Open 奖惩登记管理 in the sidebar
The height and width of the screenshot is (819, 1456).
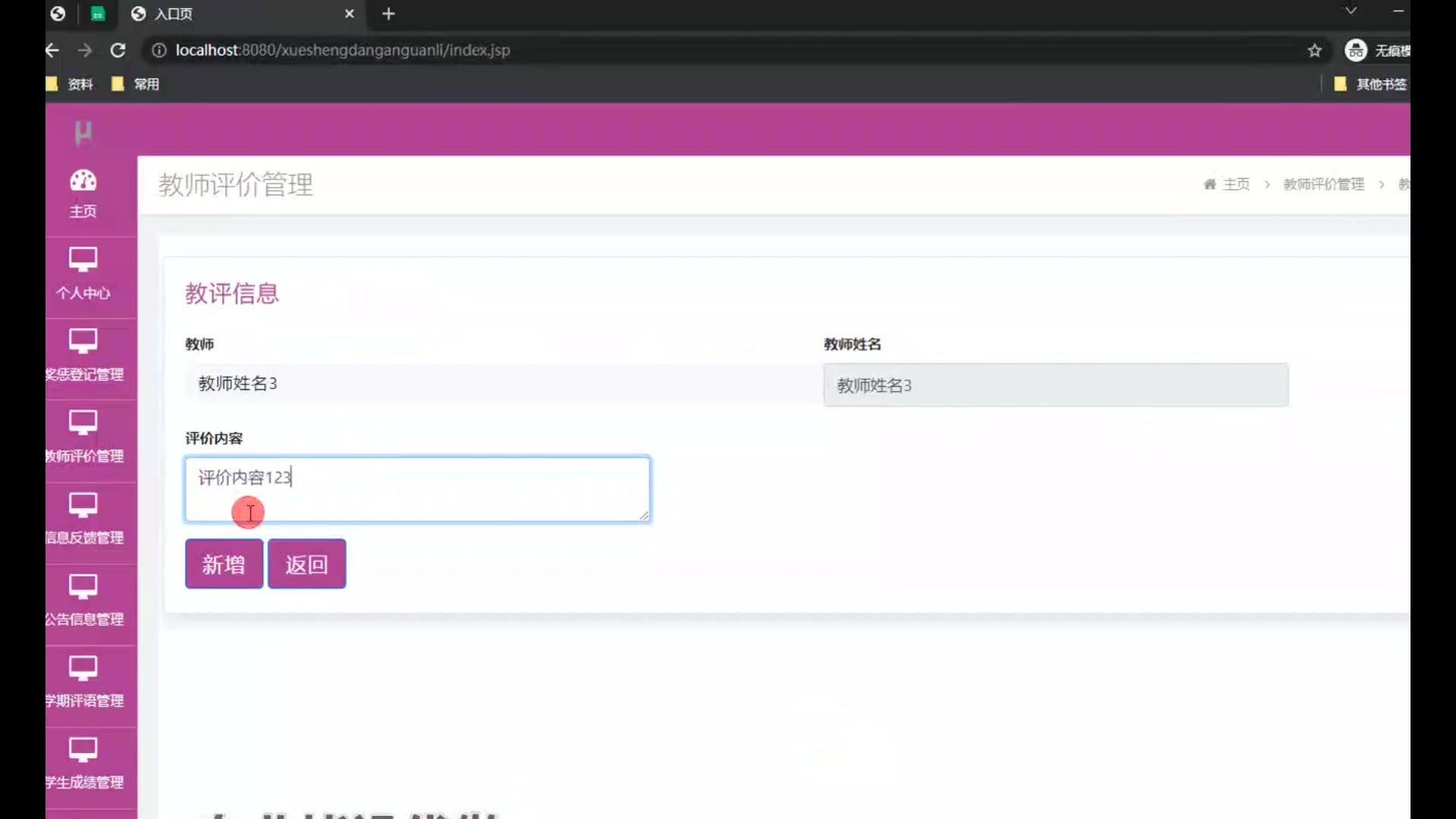pos(83,356)
